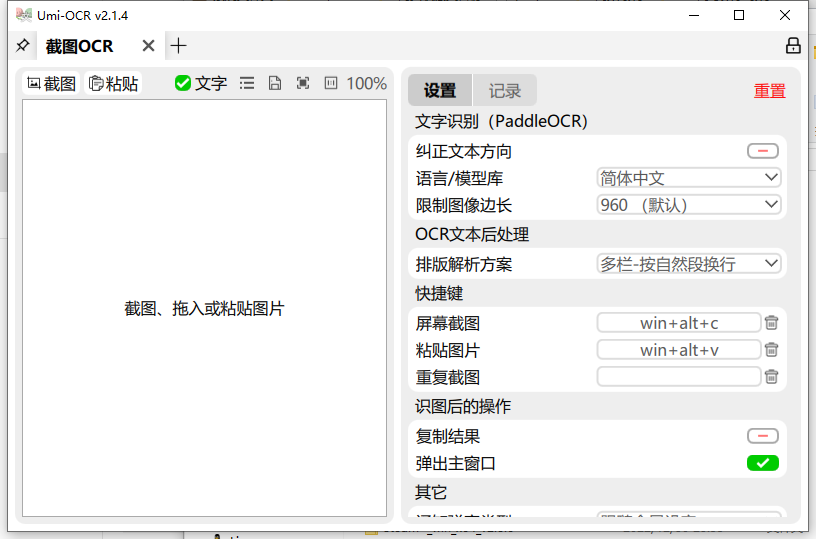Disable the 弹出主窗口 switch
Screen dimensions: 816x539
762,463
